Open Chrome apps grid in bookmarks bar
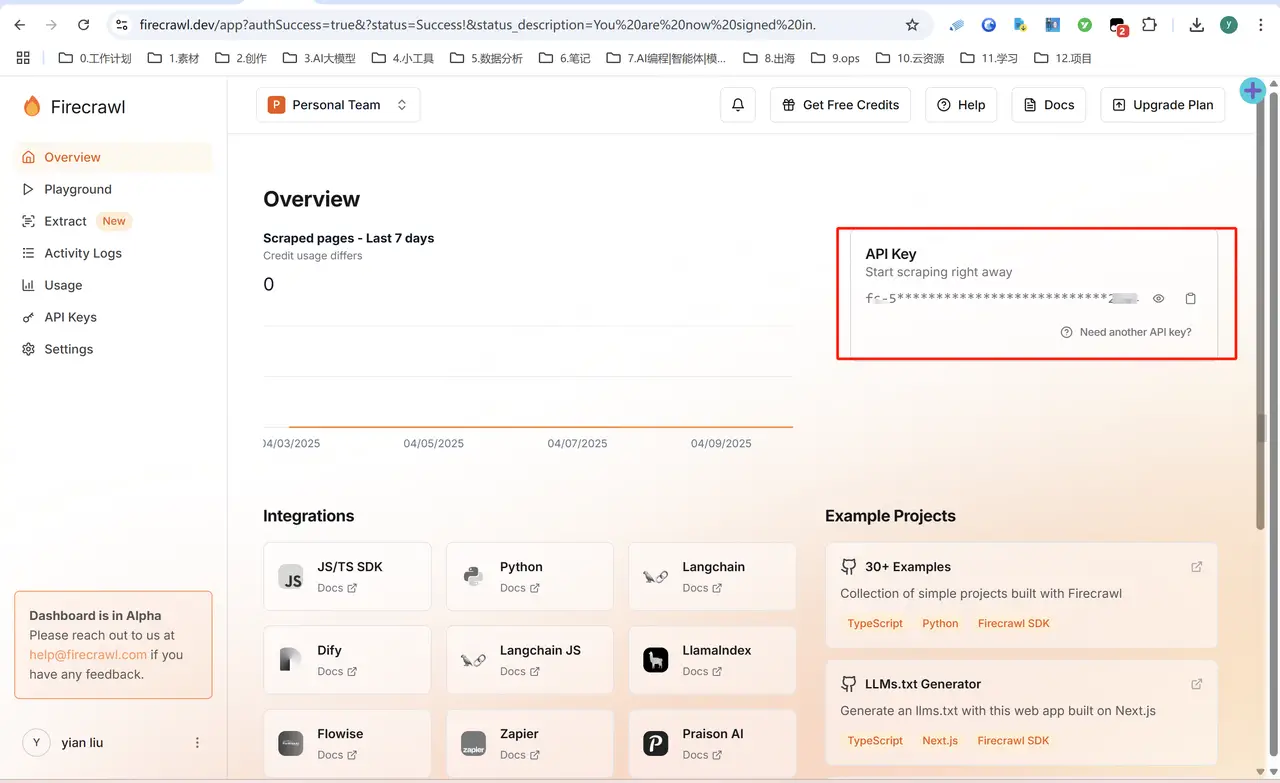1280x783 pixels. point(24,58)
